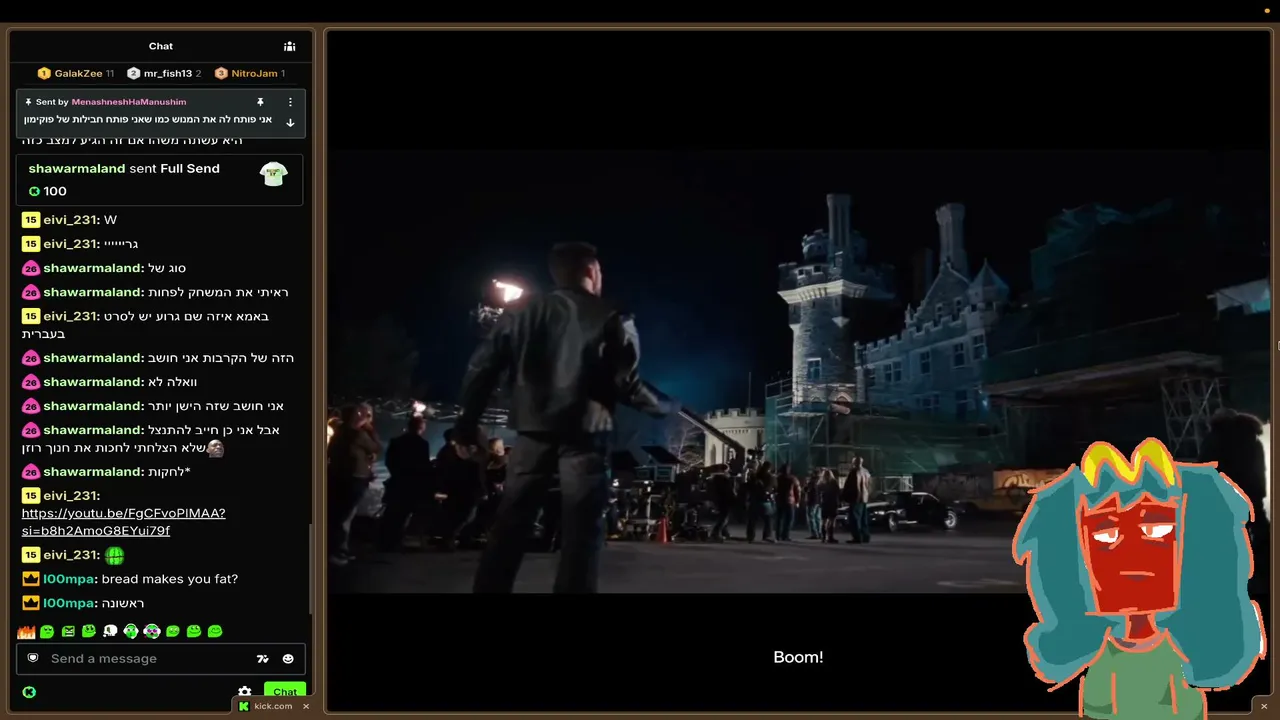Click the Kick coin icon beside 100
Screen dimensions: 1280x720
(x=34, y=191)
